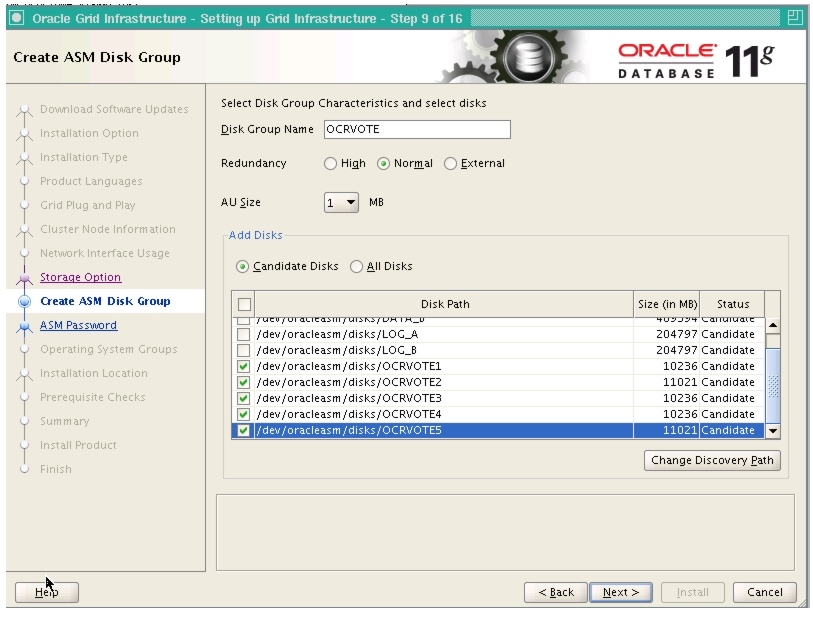Click the Disk Group Name field
Viewport: 813px width, 640px height.
click(417, 129)
